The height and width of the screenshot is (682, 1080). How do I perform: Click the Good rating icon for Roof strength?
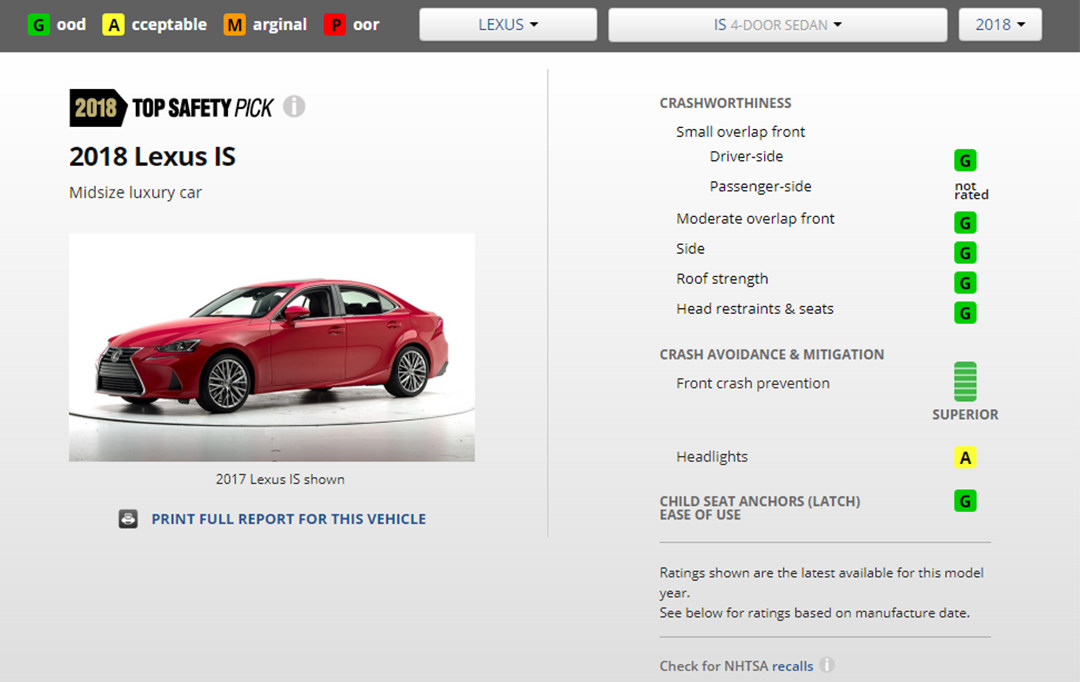965,282
